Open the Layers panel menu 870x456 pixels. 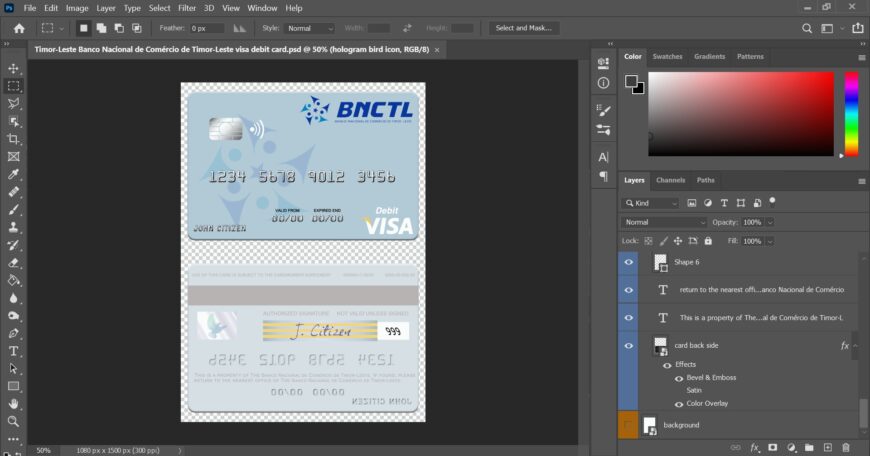pyautogui.click(x=862, y=181)
